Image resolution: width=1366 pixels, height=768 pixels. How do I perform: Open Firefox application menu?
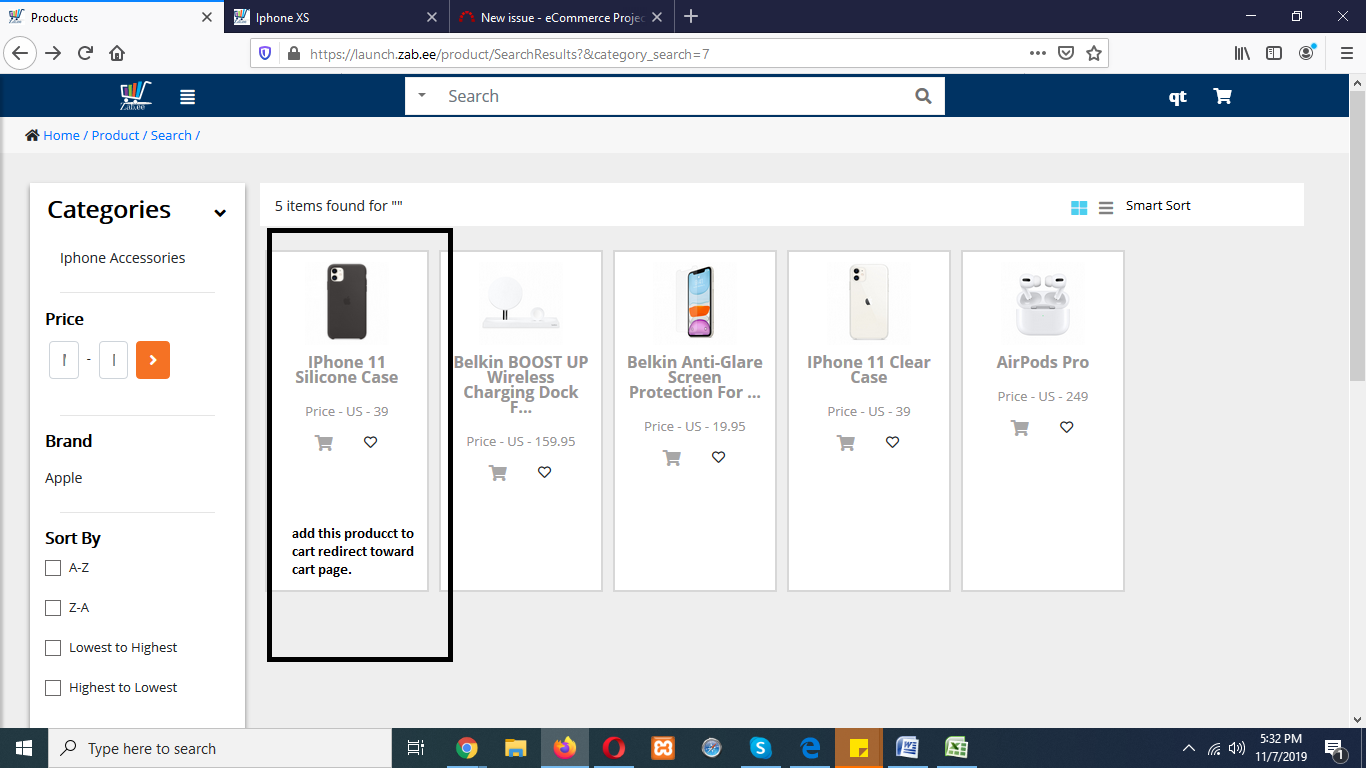1345,53
